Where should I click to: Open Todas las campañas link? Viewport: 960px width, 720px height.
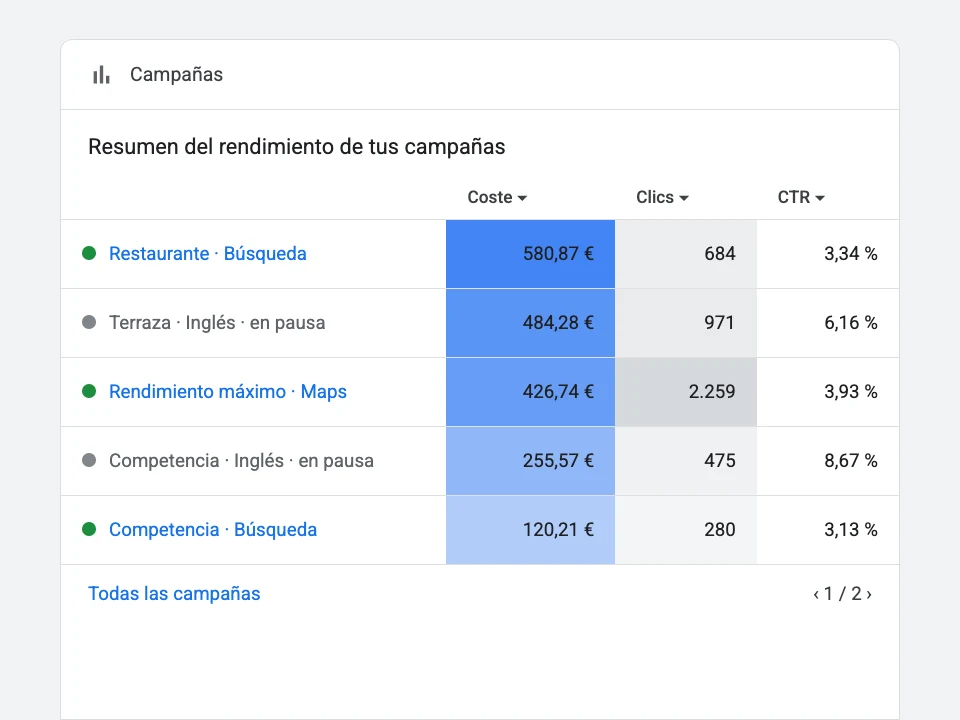pos(174,593)
